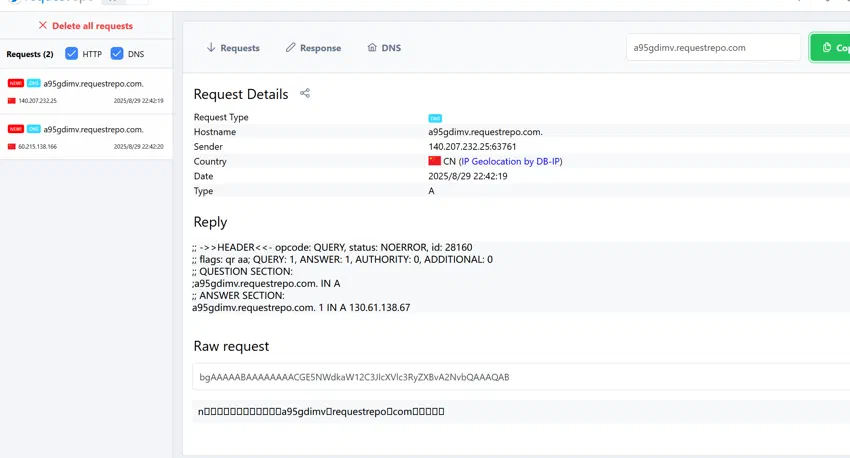This screenshot has width=850, height=458.
Task: Click the NEW badge on second request
Action: [x=16, y=129]
